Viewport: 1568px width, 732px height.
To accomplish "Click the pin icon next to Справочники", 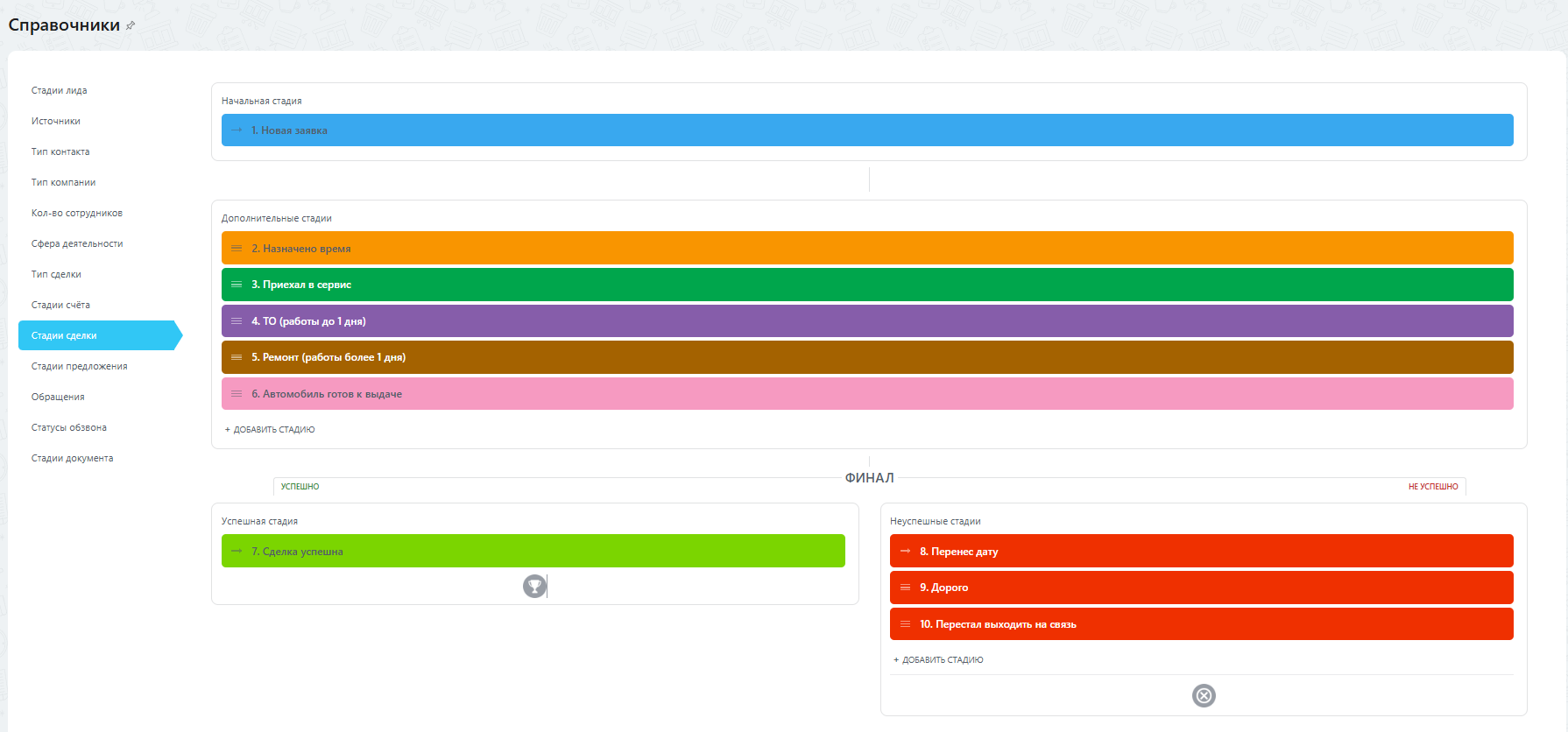I will tap(131, 25).
